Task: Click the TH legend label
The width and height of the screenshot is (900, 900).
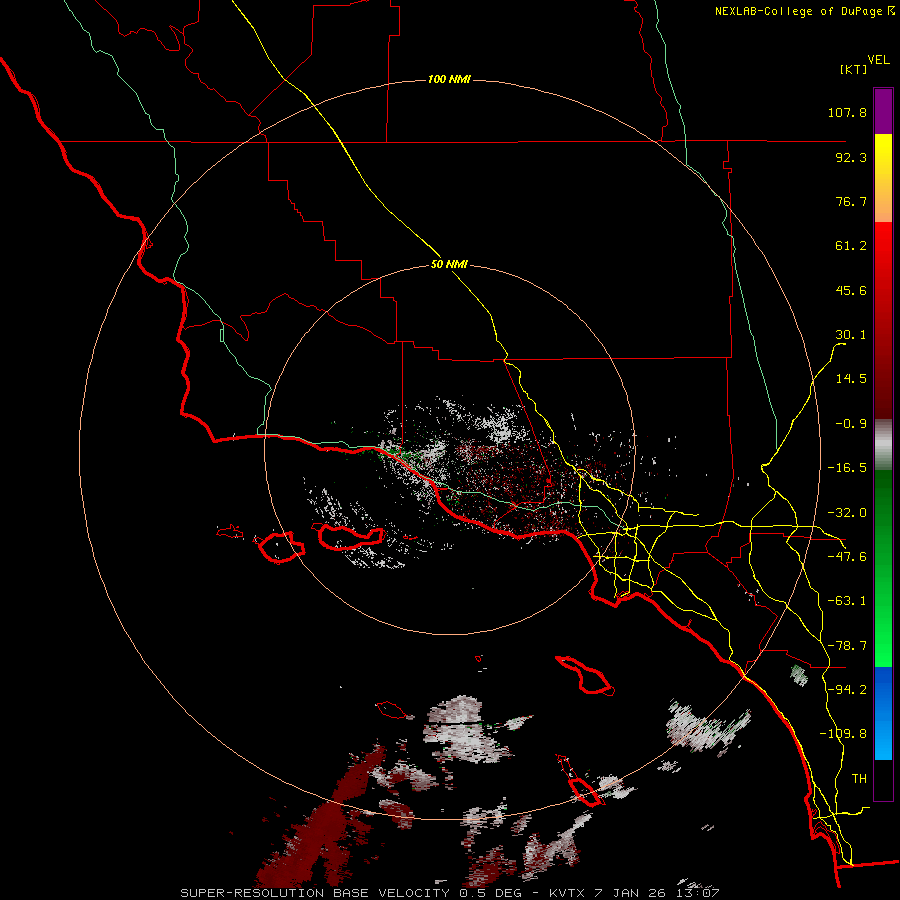Action: 859,779
